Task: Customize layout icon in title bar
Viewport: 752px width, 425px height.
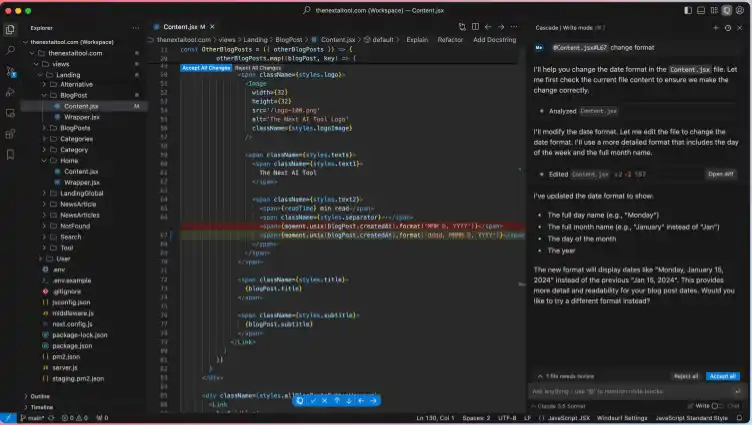Action: (714, 10)
